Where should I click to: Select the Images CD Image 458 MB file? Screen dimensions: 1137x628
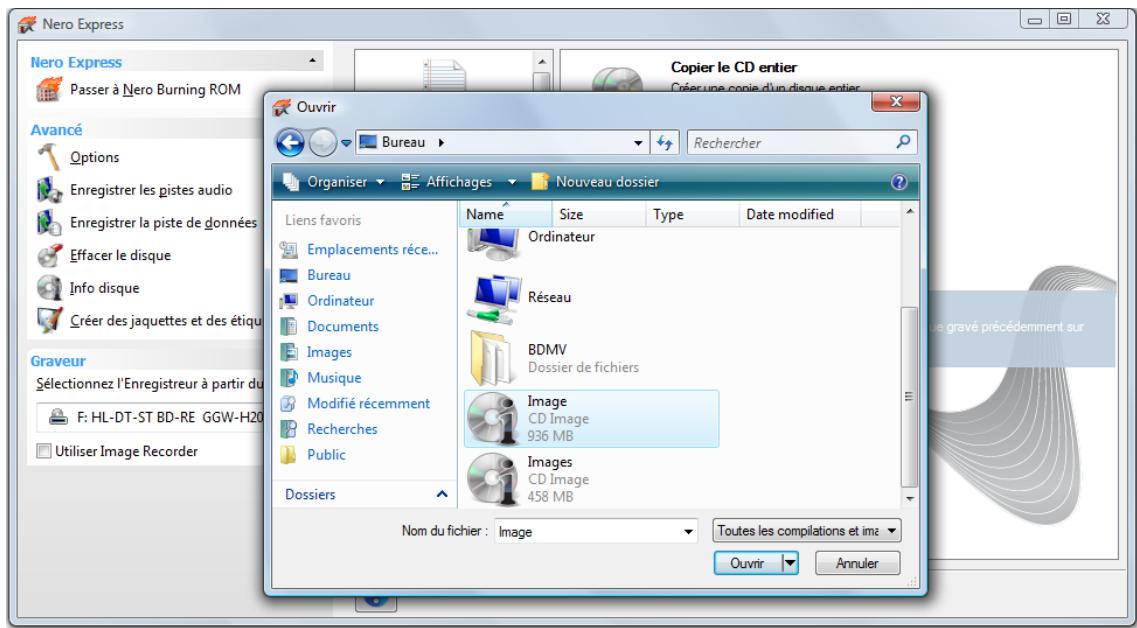coord(591,479)
